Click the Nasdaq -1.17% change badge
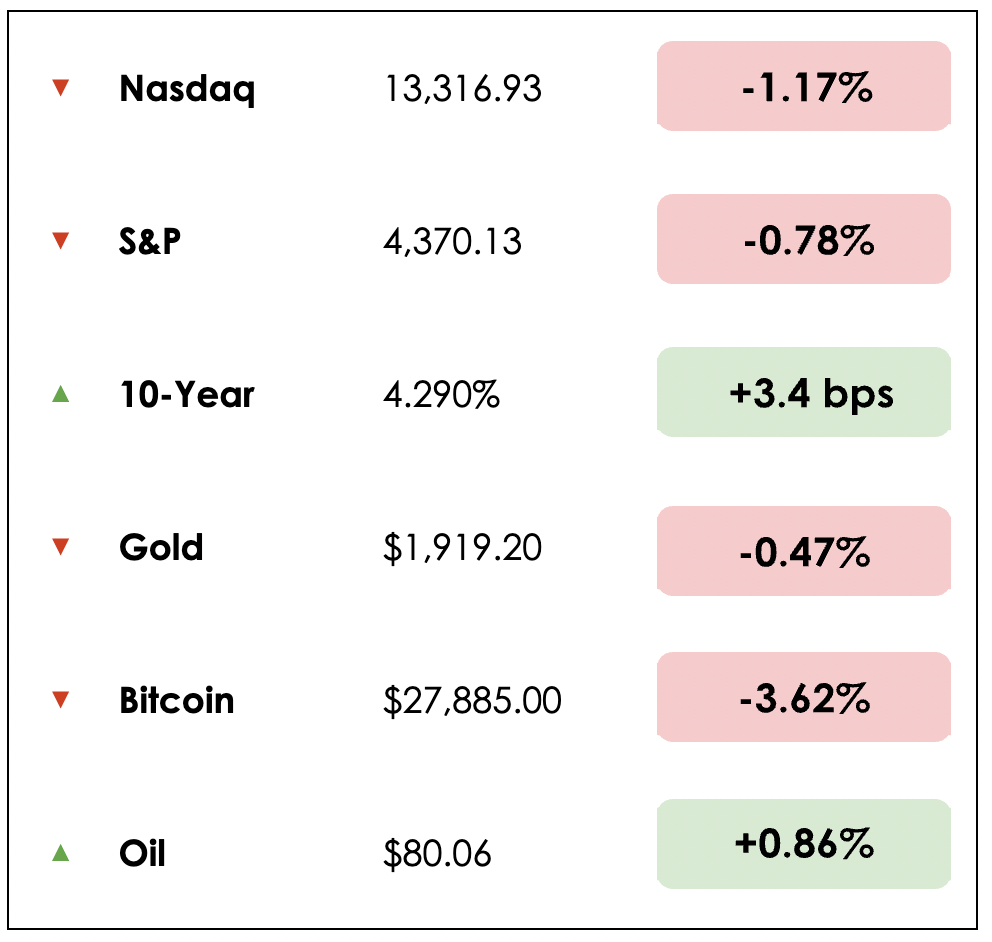 click(x=804, y=87)
